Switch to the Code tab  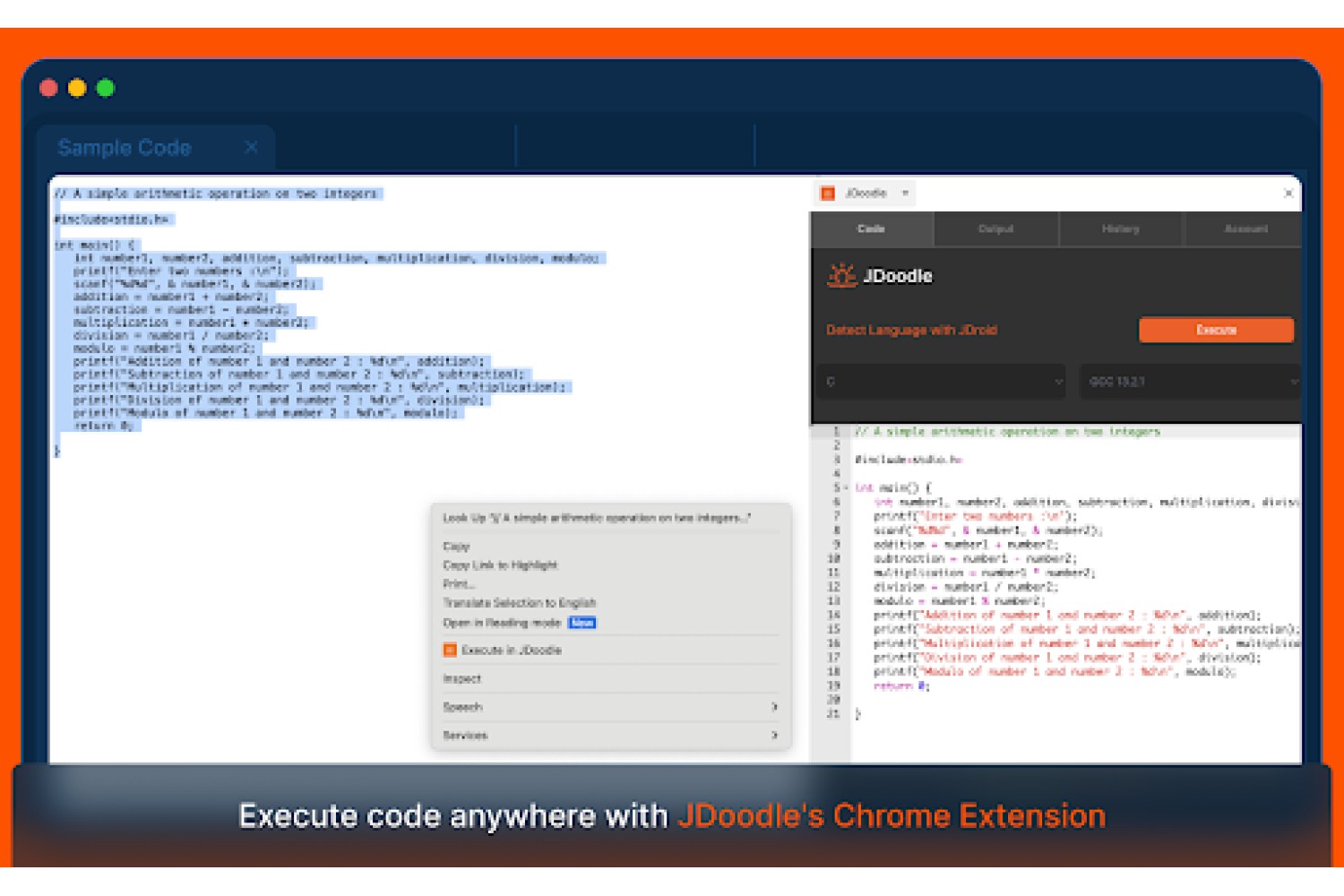click(871, 229)
